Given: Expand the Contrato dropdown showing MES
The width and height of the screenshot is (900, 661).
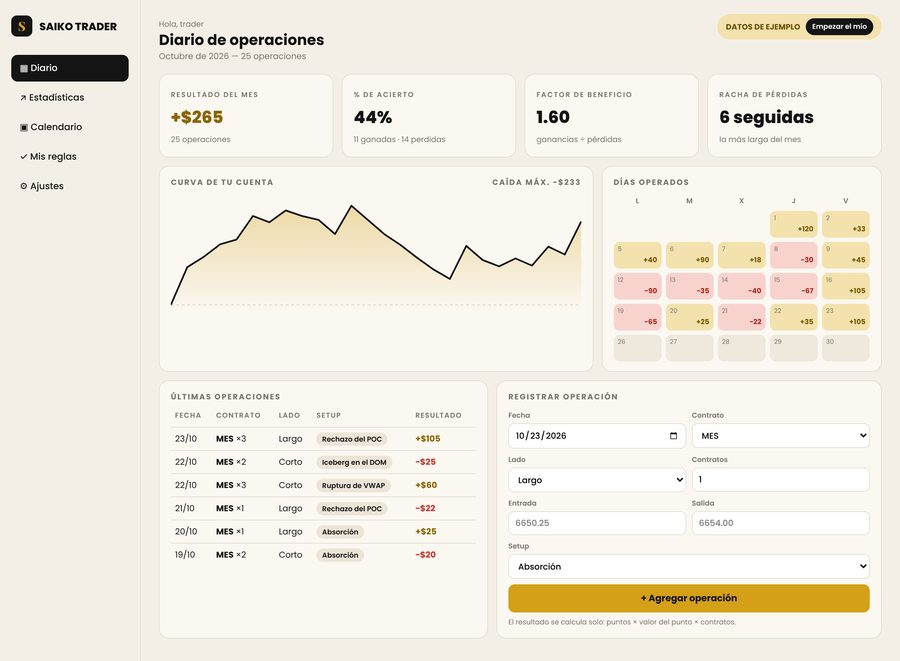Looking at the screenshot, I should click(781, 436).
